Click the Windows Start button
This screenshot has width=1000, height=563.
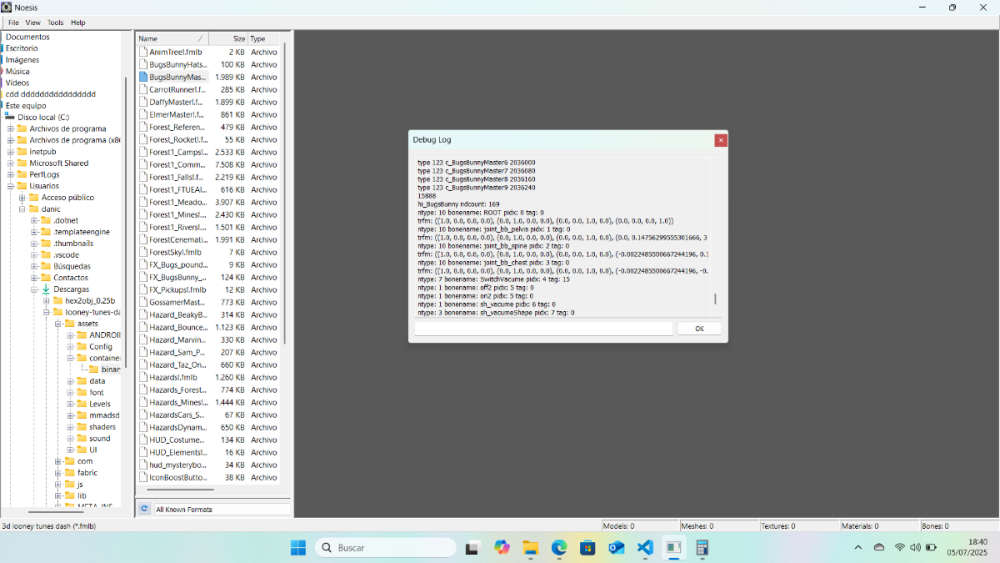coord(298,547)
